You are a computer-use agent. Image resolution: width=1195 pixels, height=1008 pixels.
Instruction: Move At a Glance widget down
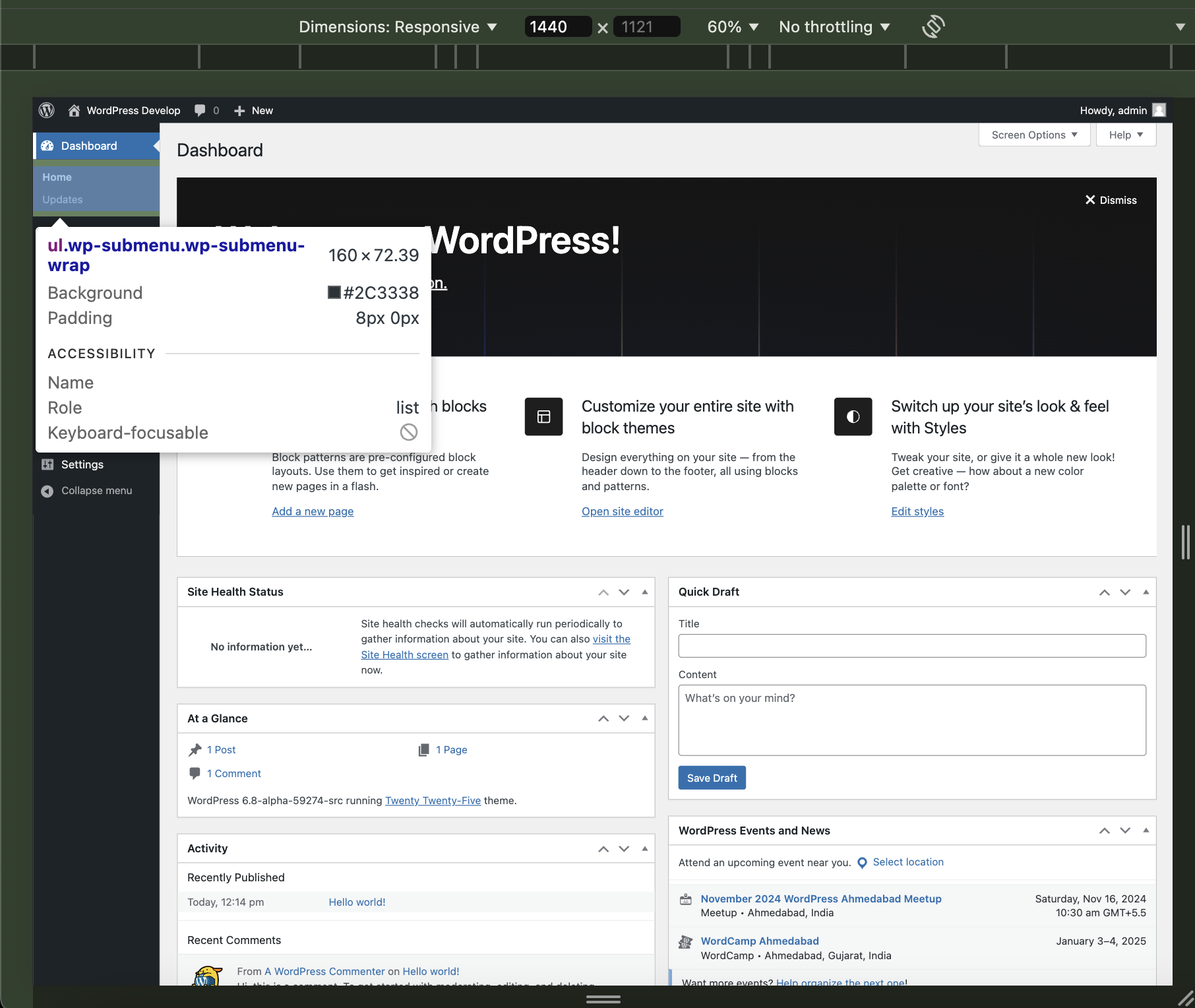point(624,718)
